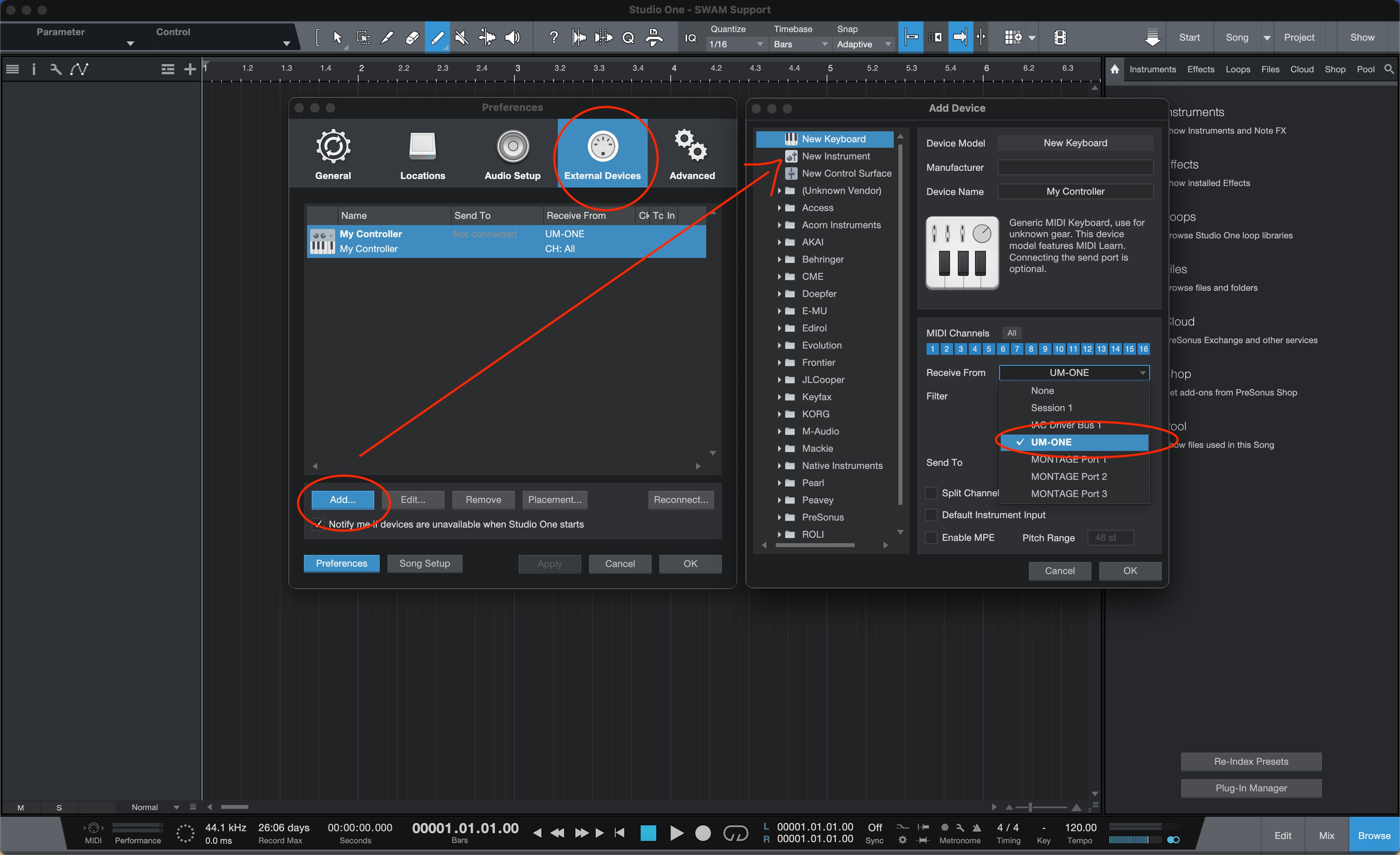Toggle the Notify me if devices unavailable checkbox
Viewport: 1400px width, 855px height.
[318, 524]
